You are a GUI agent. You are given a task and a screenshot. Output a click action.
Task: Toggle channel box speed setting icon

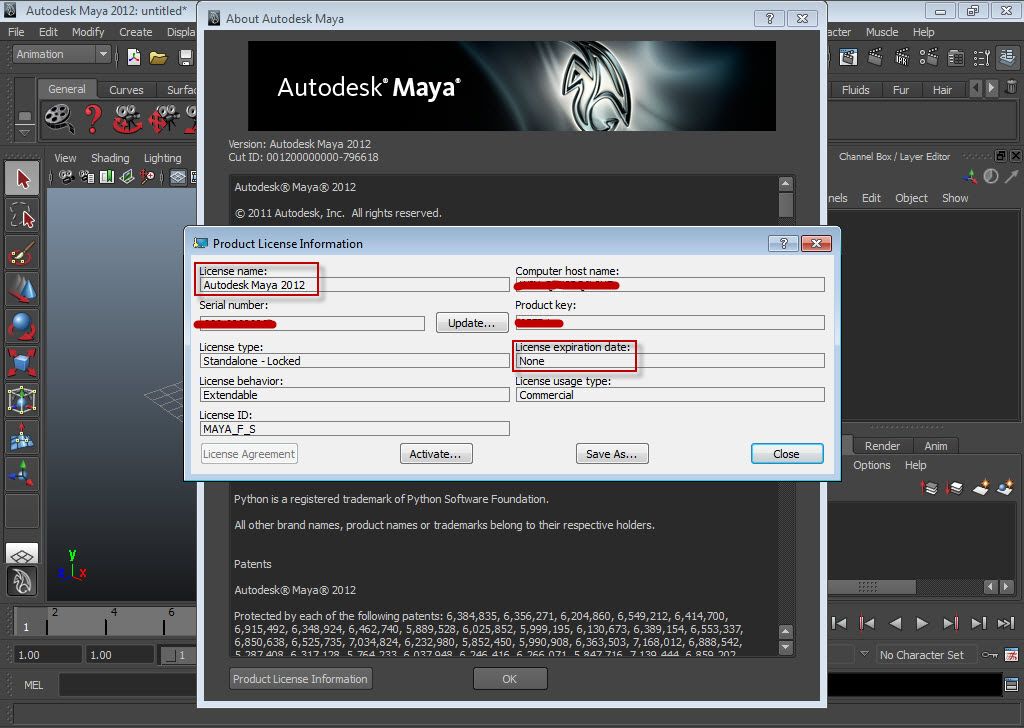[991, 176]
